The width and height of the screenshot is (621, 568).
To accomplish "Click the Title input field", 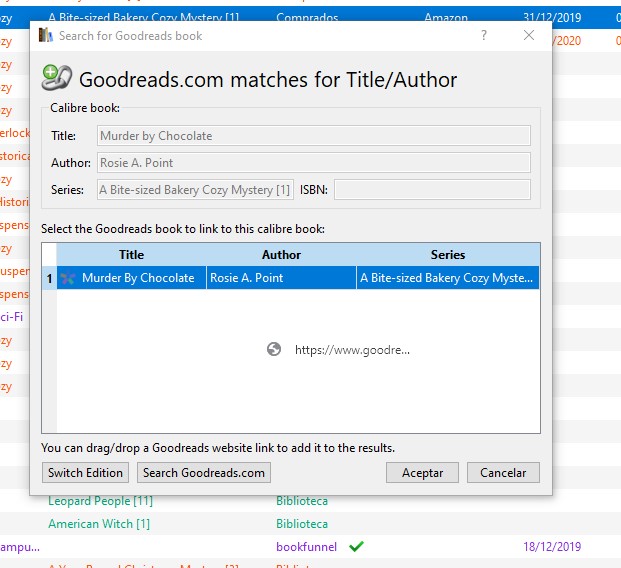I will coord(314,136).
